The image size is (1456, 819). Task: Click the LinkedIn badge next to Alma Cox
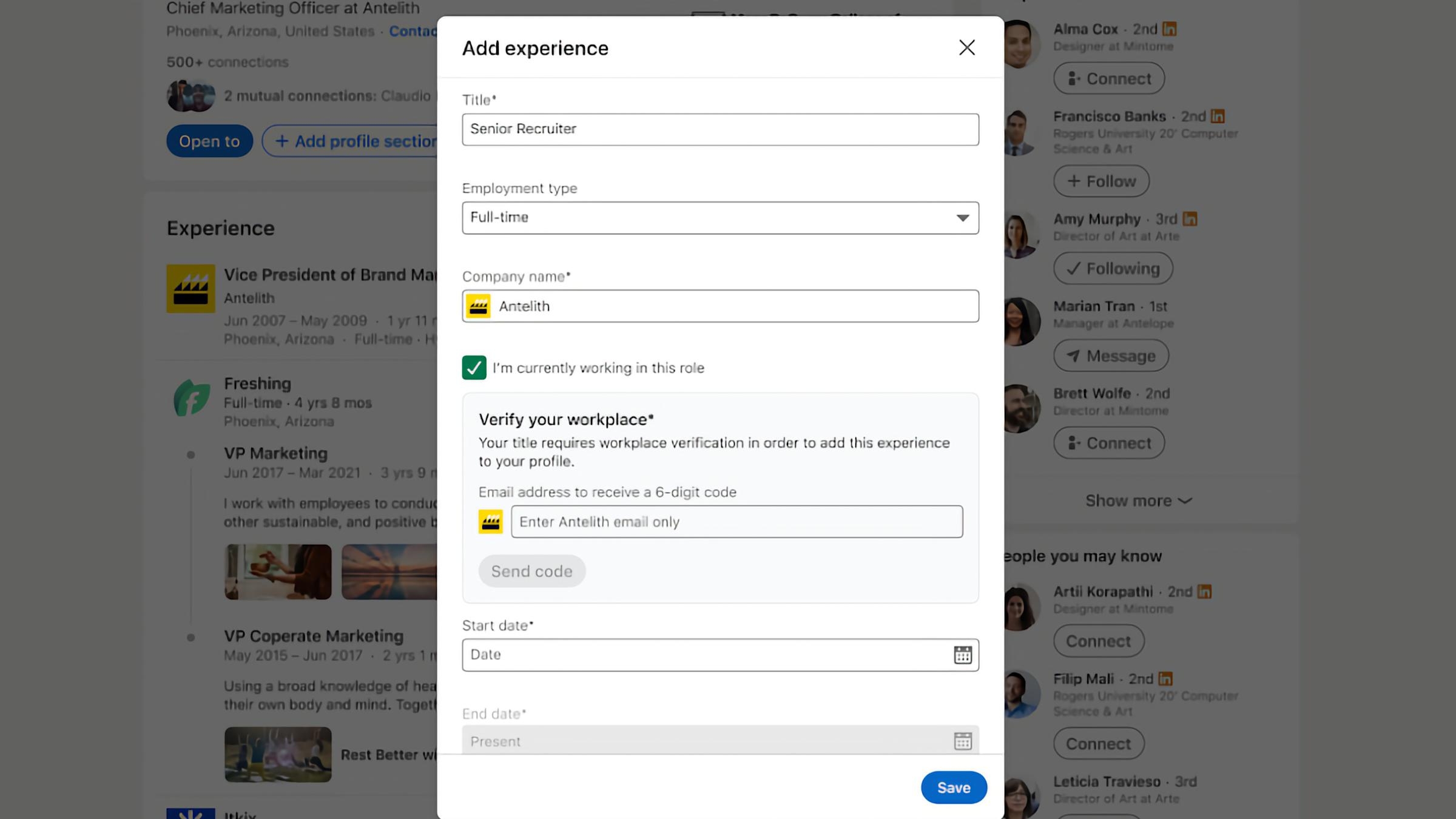pos(1171,28)
